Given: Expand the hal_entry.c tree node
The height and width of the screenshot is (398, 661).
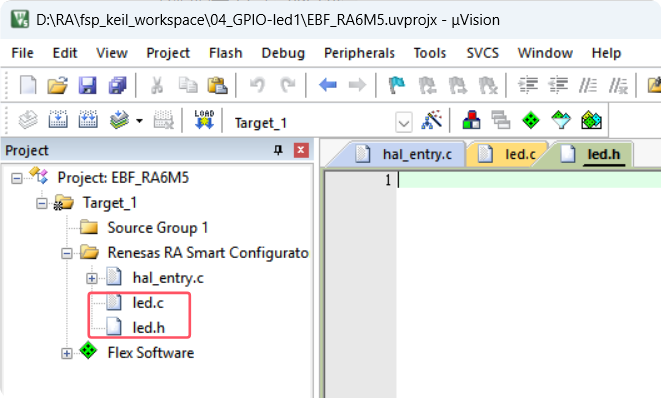Looking at the screenshot, I should pyautogui.click(x=91, y=278).
